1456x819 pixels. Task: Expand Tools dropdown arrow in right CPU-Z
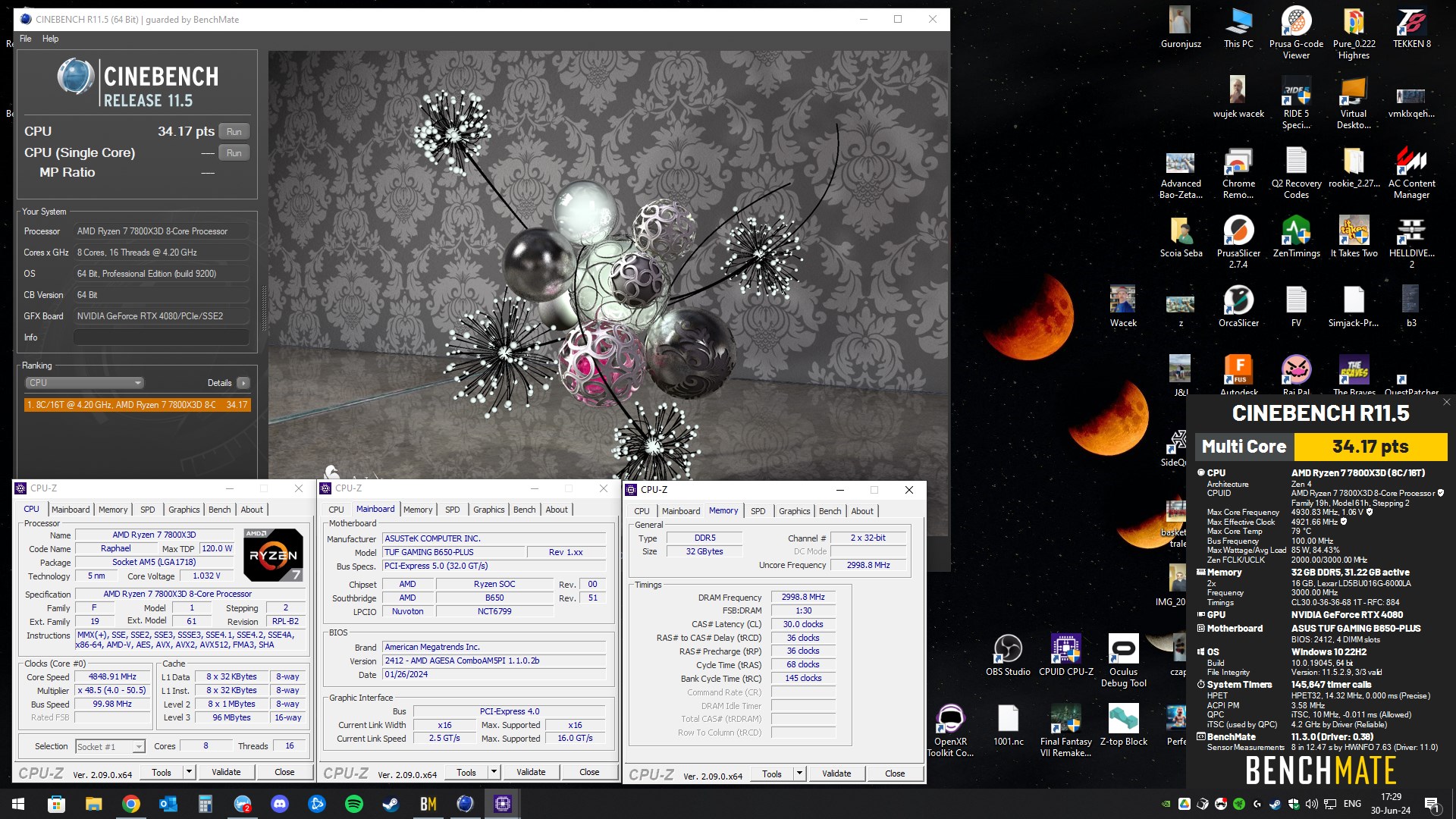[x=799, y=773]
